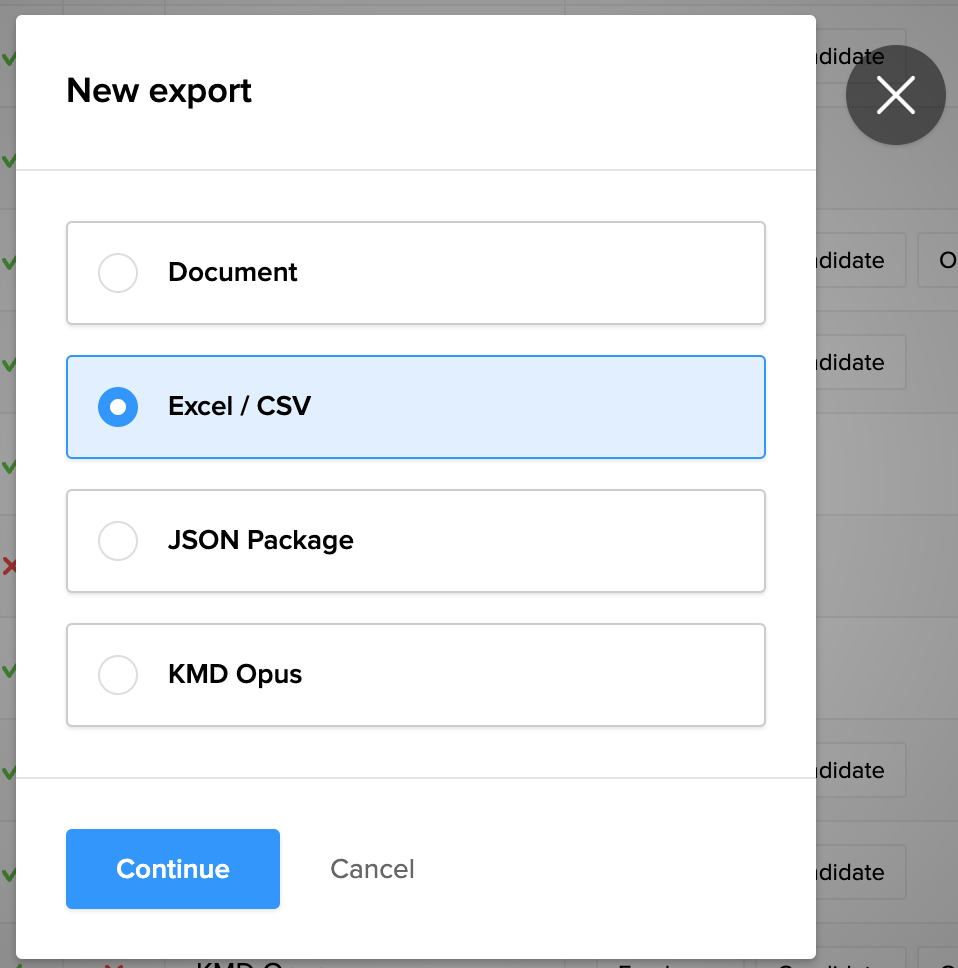Choose the JSON Package radio option
This screenshot has height=968, width=958.
pyautogui.click(x=118, y=541)
